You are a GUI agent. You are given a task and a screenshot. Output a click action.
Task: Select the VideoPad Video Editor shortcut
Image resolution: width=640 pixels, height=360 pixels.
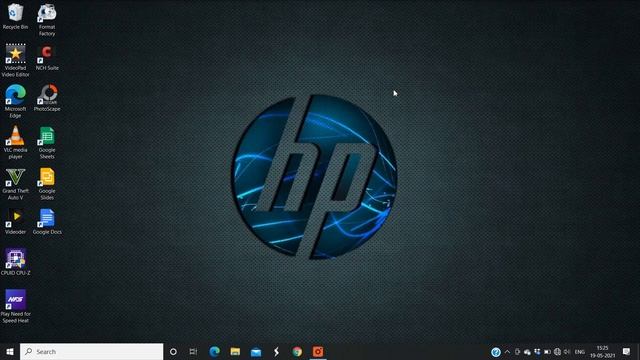pyautogui.click(x=15, y=60)
